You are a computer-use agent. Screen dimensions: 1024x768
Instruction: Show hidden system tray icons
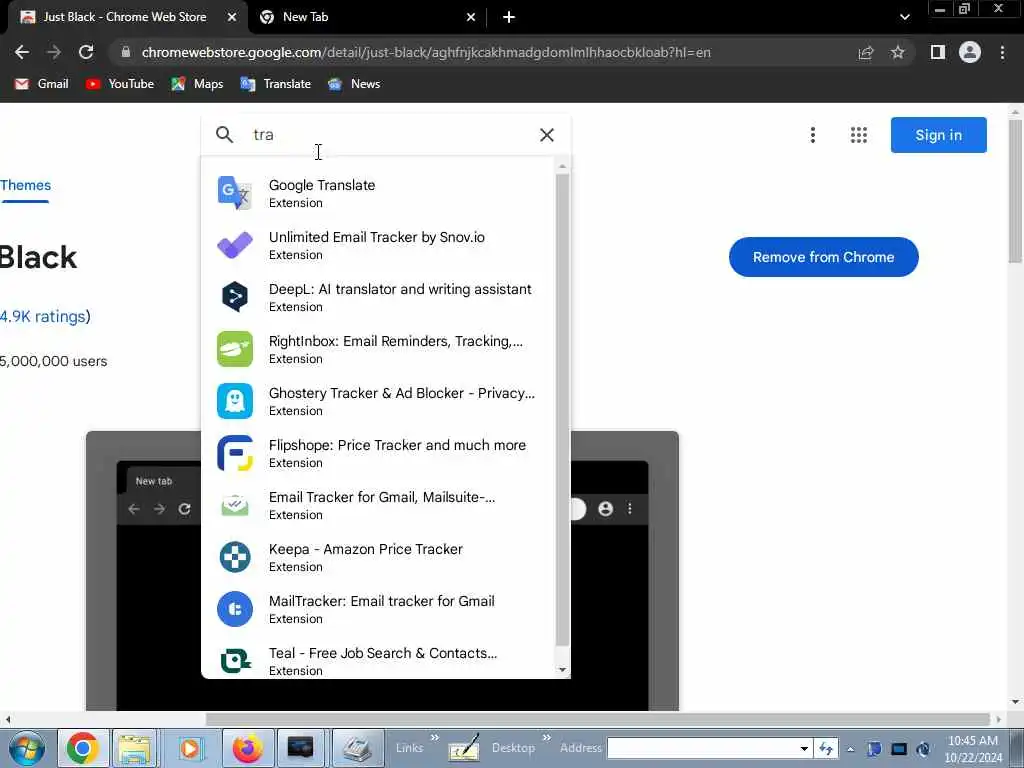(851, 749)
